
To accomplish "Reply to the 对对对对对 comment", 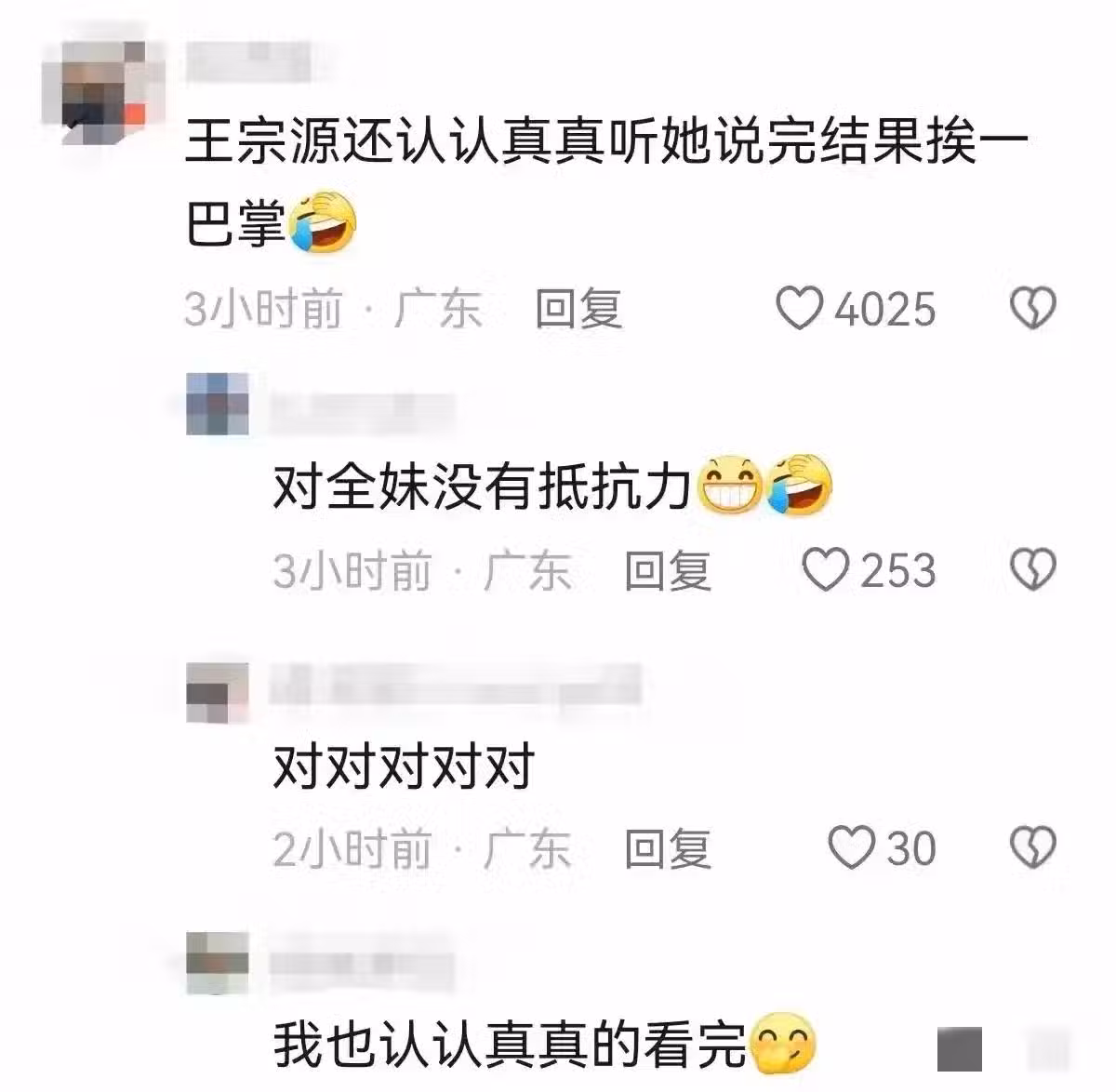I will (667, 847).
